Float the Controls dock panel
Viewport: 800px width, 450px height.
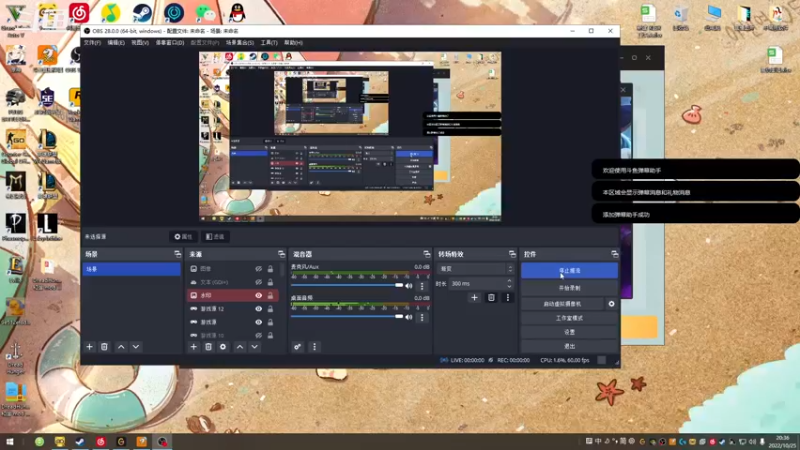pos(614,254)
